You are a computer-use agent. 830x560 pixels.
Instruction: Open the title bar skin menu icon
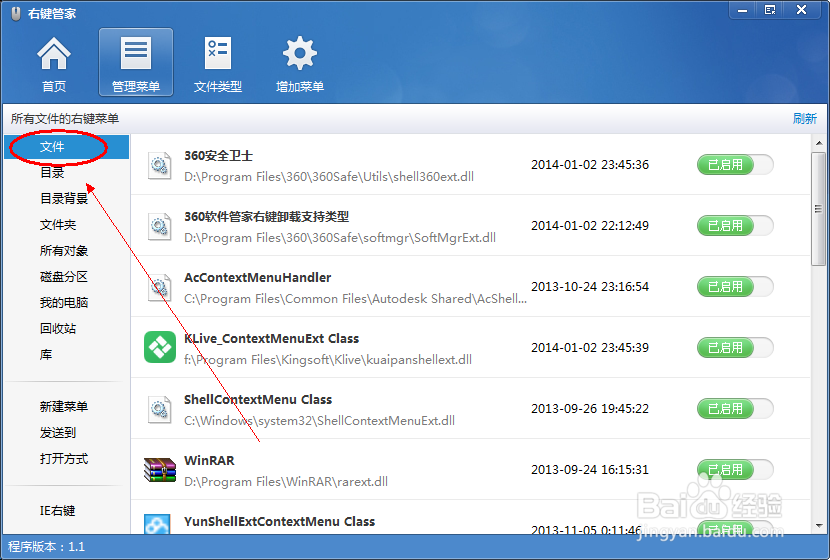(x=770, y=10)
